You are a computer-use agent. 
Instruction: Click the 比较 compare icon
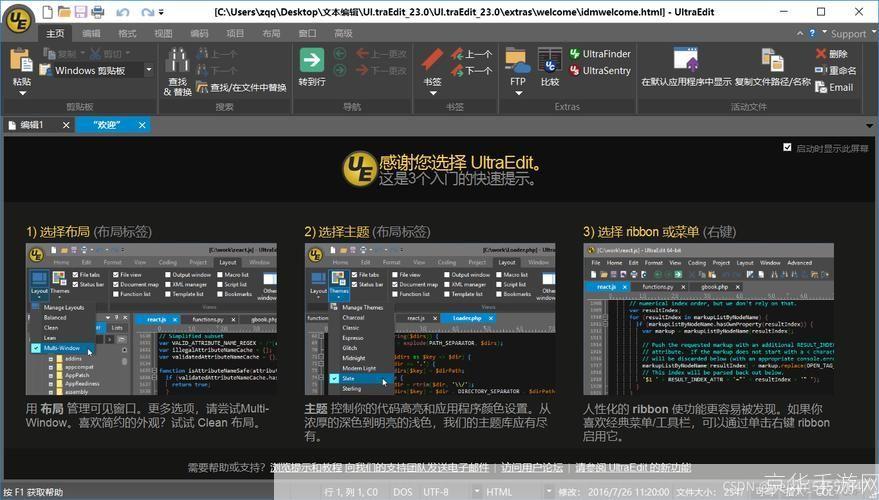[549, 62]
